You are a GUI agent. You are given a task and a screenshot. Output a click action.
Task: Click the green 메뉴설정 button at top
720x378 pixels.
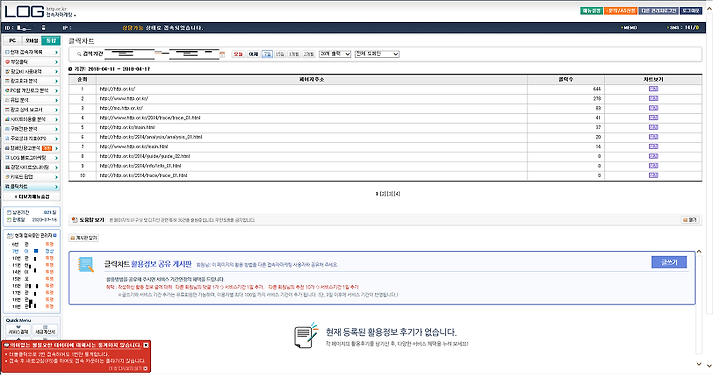pyautogui.click(x=591, y=11)
